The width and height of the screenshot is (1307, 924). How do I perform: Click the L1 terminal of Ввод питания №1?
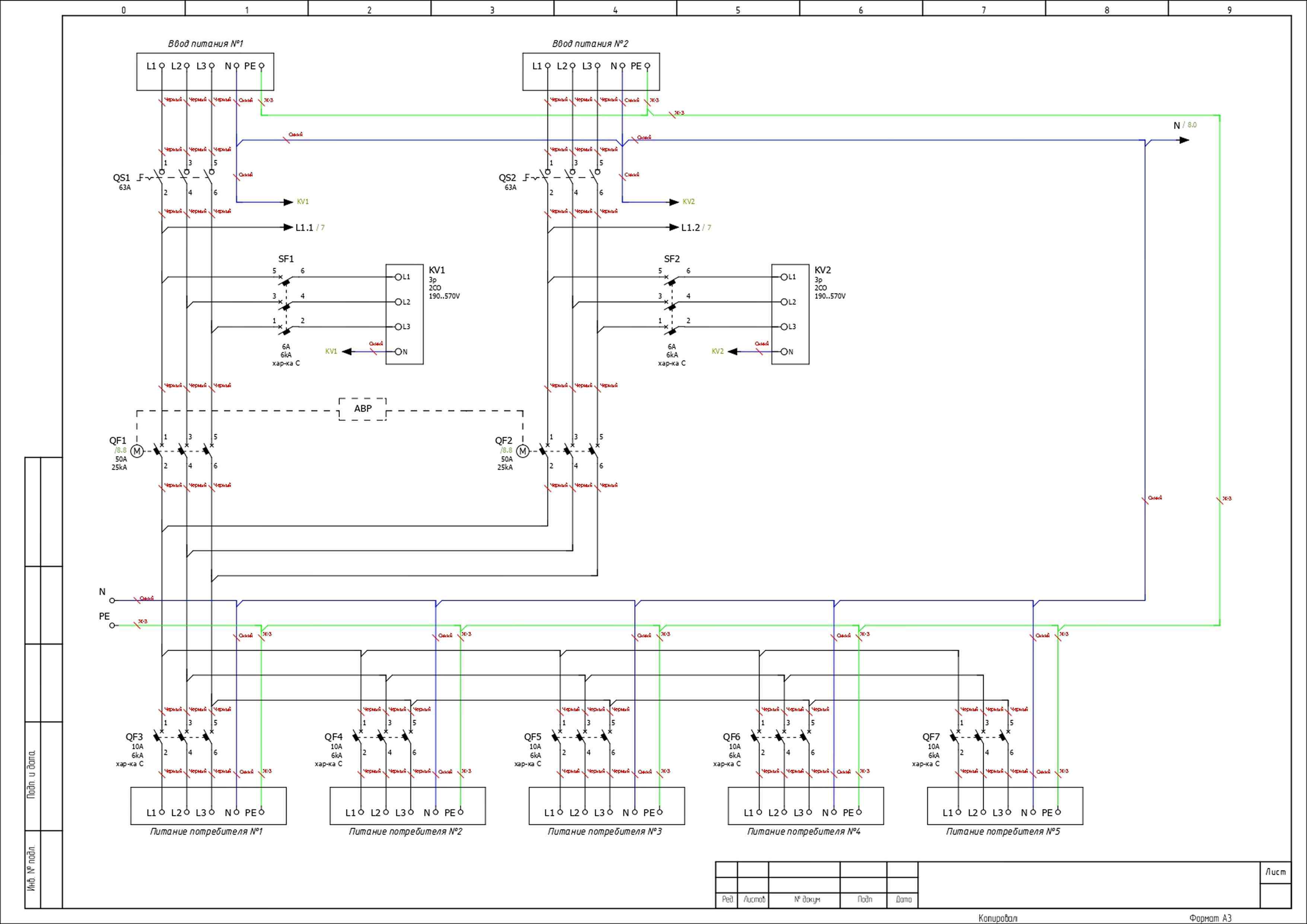click(162, 66)
